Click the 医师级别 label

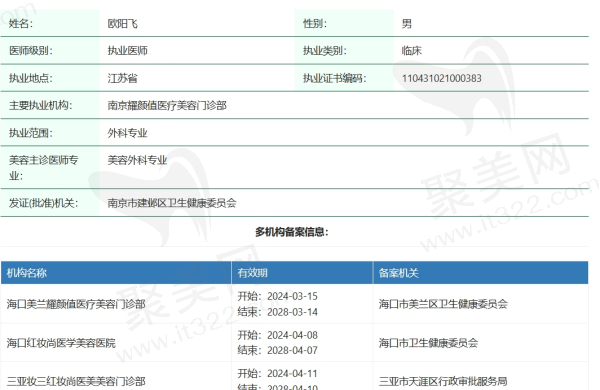31,51
